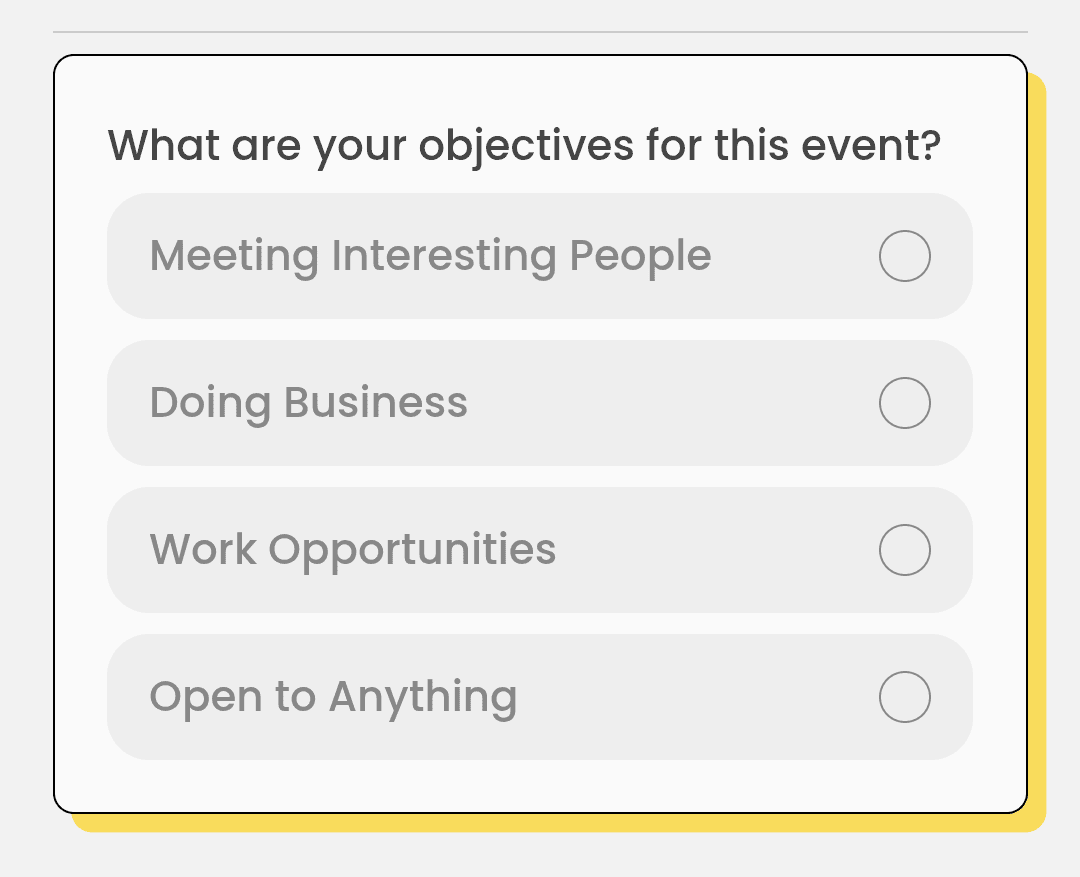Tick the Work Opportunities radio button
The width and height of the screenshot is (1080, 877).
coord(905,550)
